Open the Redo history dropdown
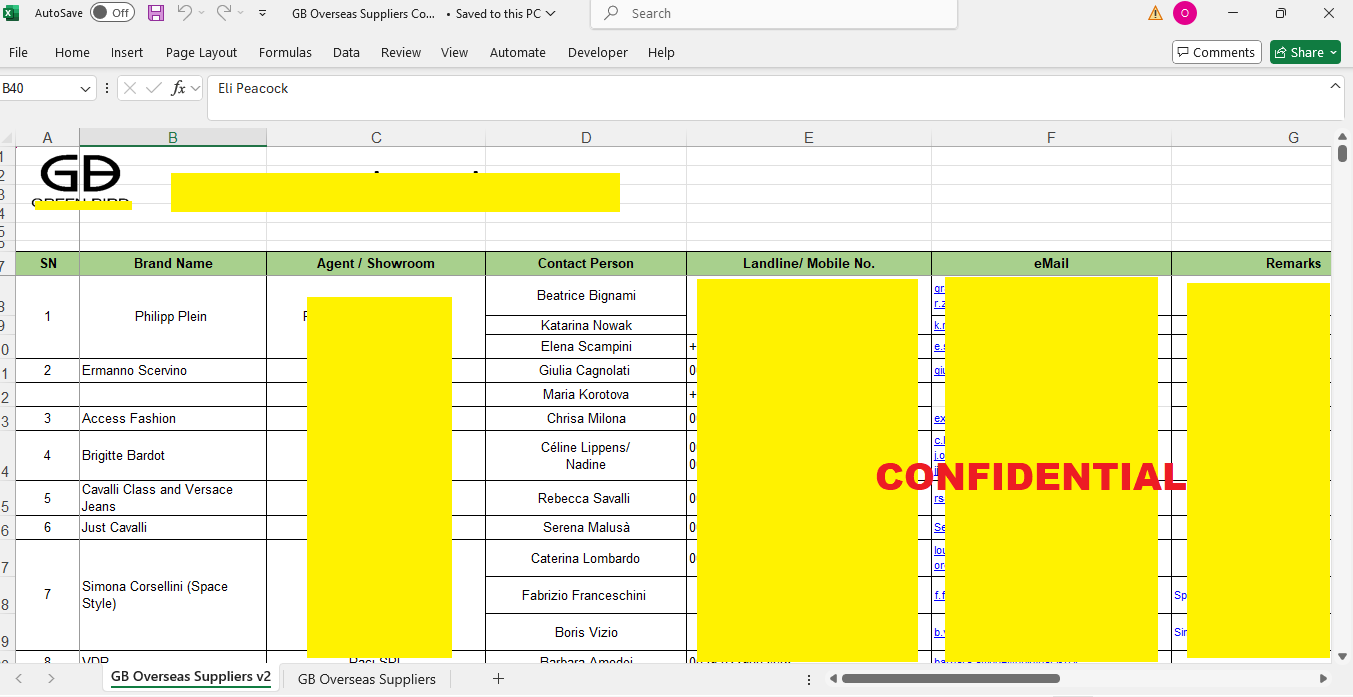The width and height of the screenshot is (1353, 697). [x=242, y=13]
